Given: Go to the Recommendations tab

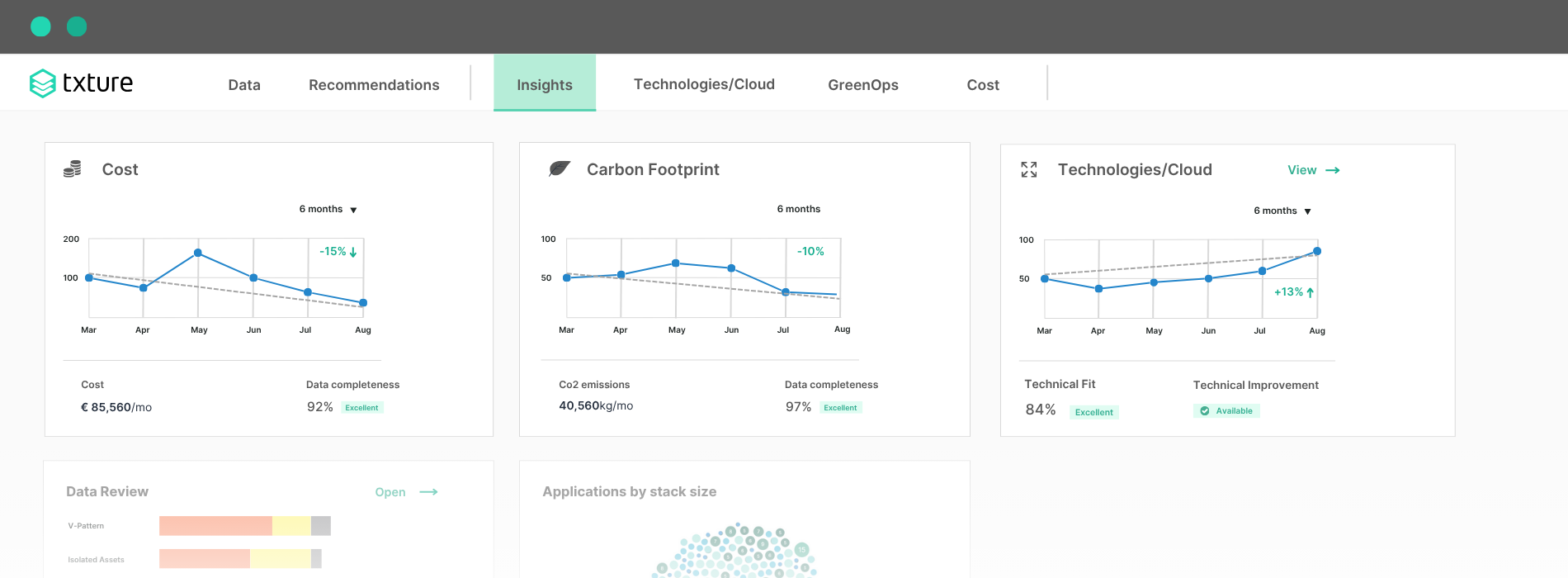Looking at the screenshot, I should pos(374,85).
